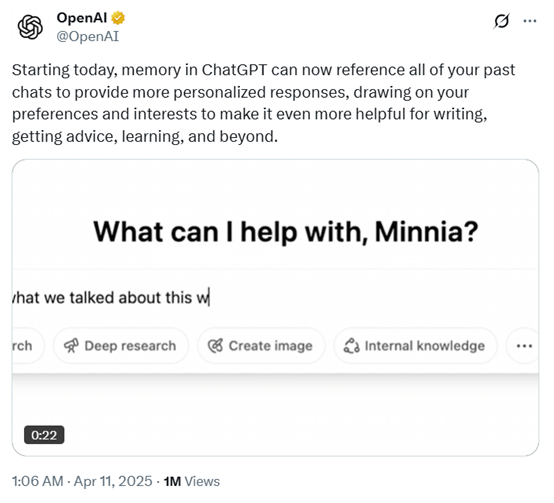Viewport: 554px width, 503px height.
Task: Click the gold verified badge beside OpenAI
Action: pos(118,18)
